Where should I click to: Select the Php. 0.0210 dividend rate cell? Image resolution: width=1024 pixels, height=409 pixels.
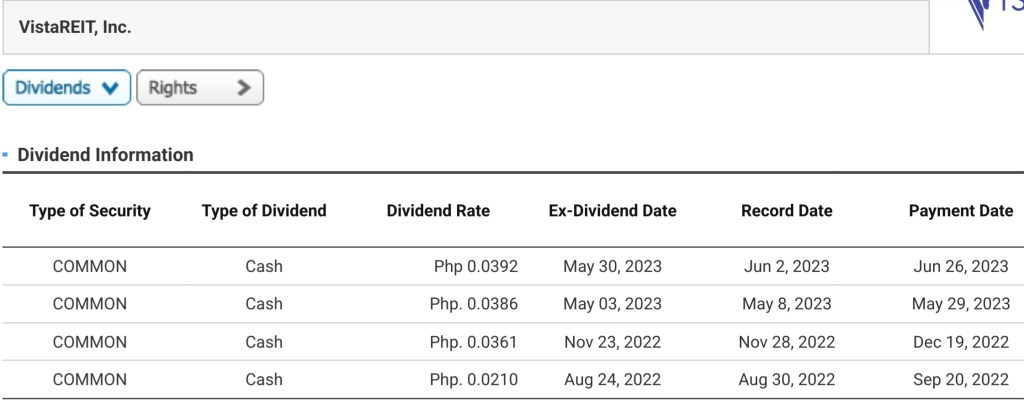pos(473,380)
